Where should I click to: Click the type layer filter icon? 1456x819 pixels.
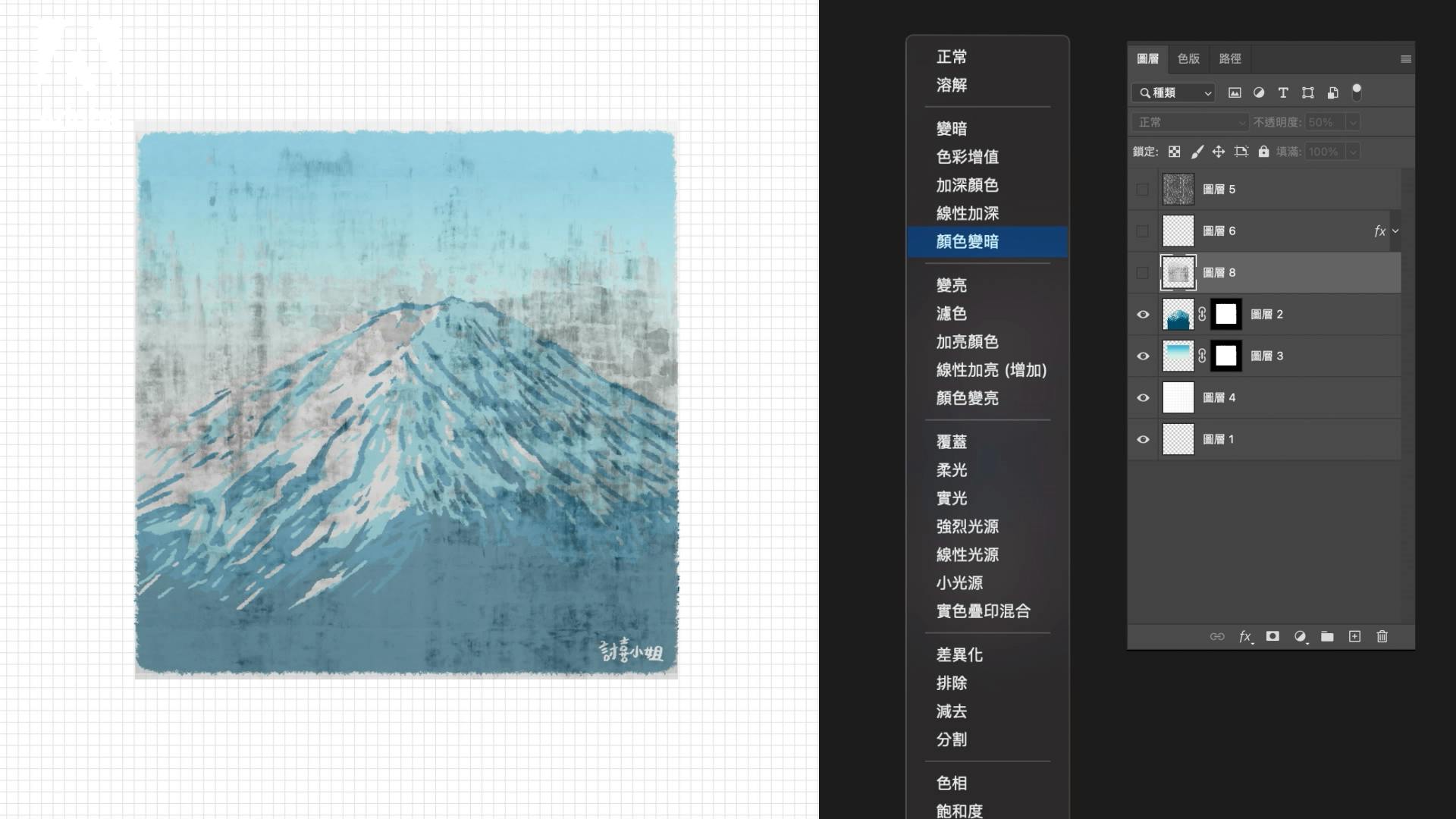pyautogui.click(x=1283, y=93)
